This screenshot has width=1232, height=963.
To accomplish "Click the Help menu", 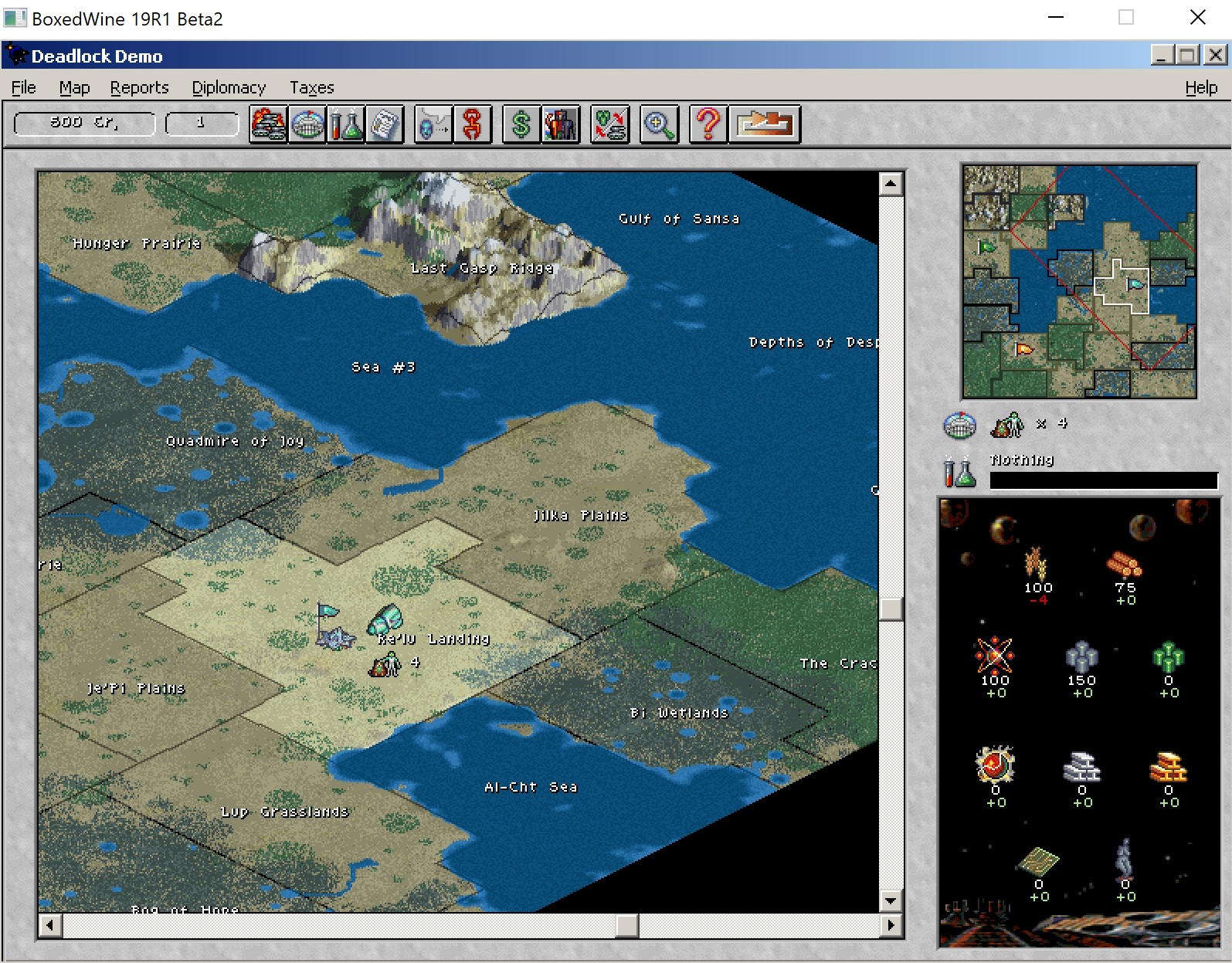I will pyautogui.click(x=1200, y=88).
